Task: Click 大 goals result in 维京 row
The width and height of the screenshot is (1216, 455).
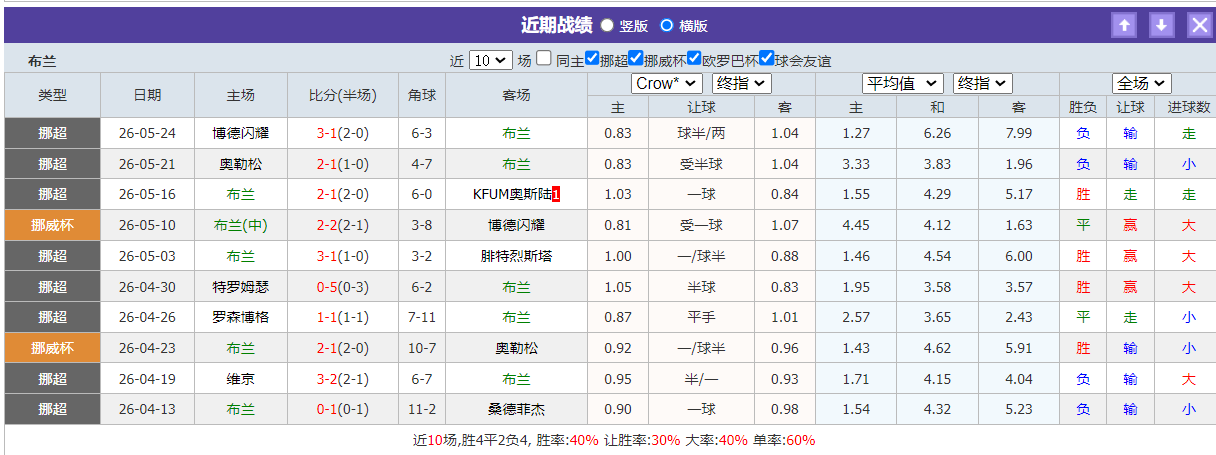Action: (1188, 379)
